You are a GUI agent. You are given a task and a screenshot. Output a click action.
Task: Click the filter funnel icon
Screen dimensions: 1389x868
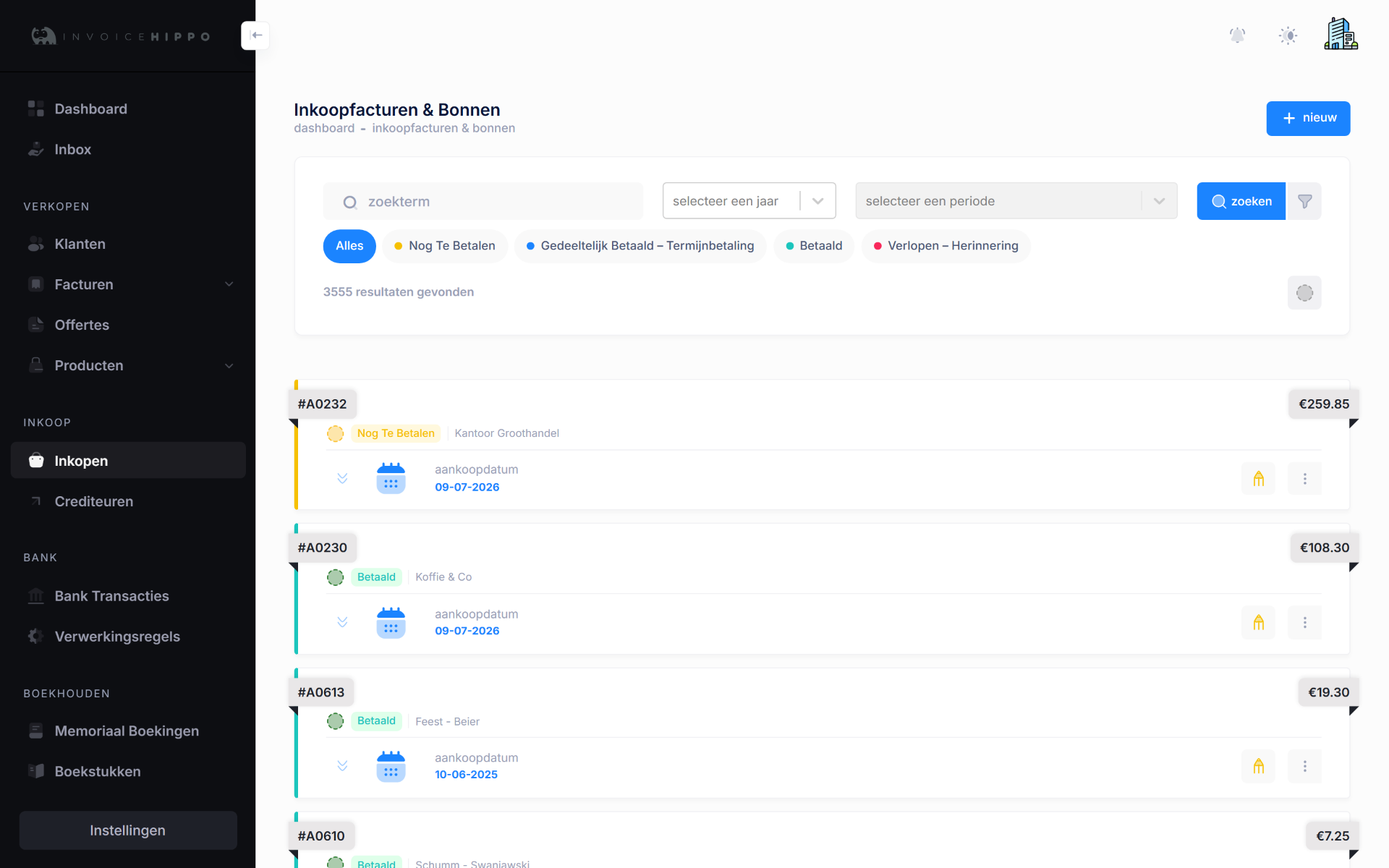point(1304,201)
